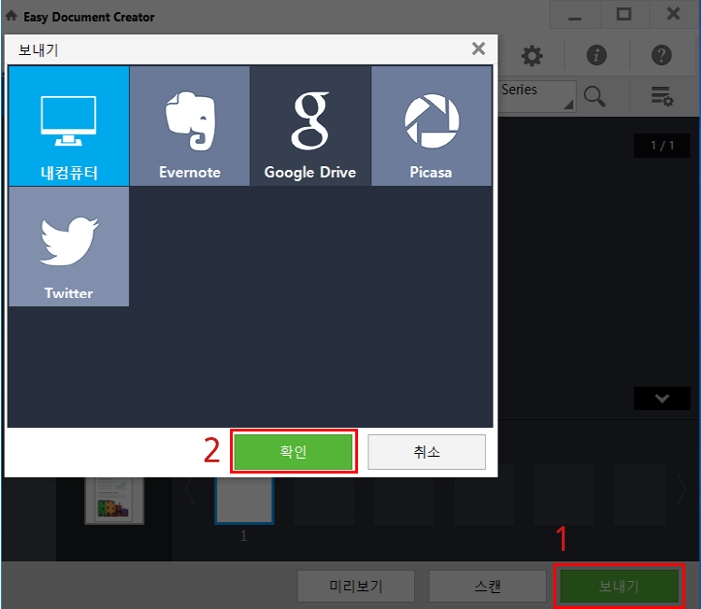
Task: Expand the down chevron panel button
Action: tap(662, 398)
